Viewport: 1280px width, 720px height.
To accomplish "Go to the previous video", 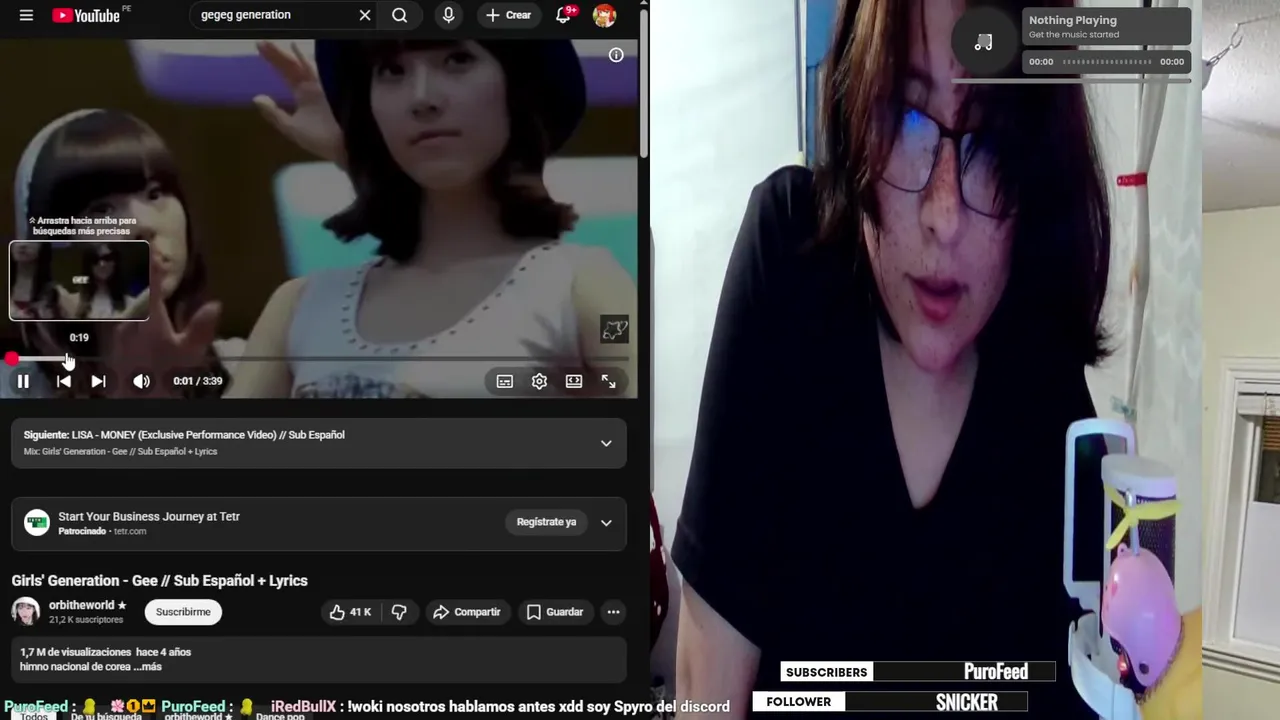I will 63,381.
